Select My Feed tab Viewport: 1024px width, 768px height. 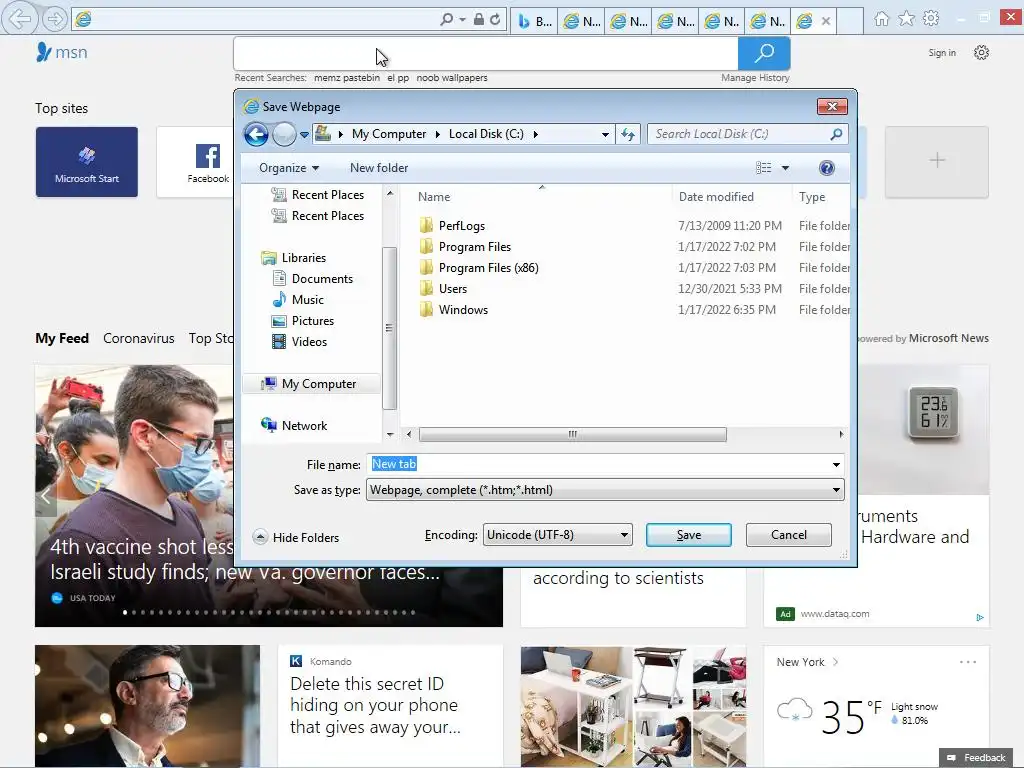62,338
